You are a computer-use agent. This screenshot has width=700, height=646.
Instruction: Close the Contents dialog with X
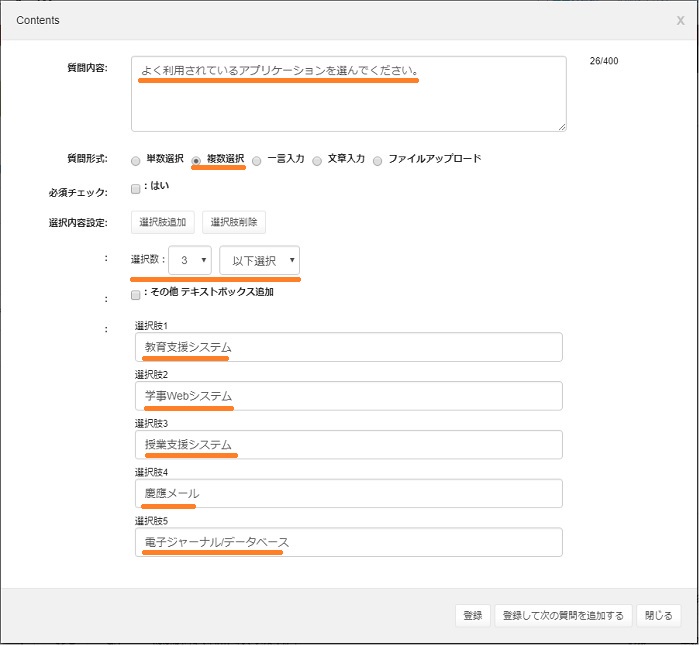pos(681,20)
